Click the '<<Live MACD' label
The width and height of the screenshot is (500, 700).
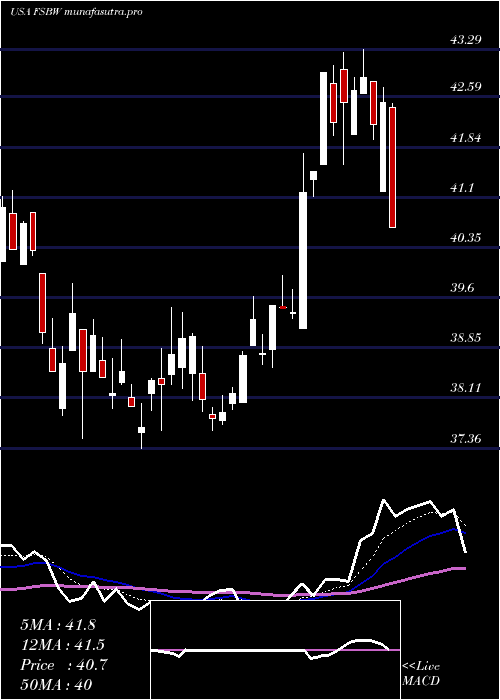click(421, 673)
